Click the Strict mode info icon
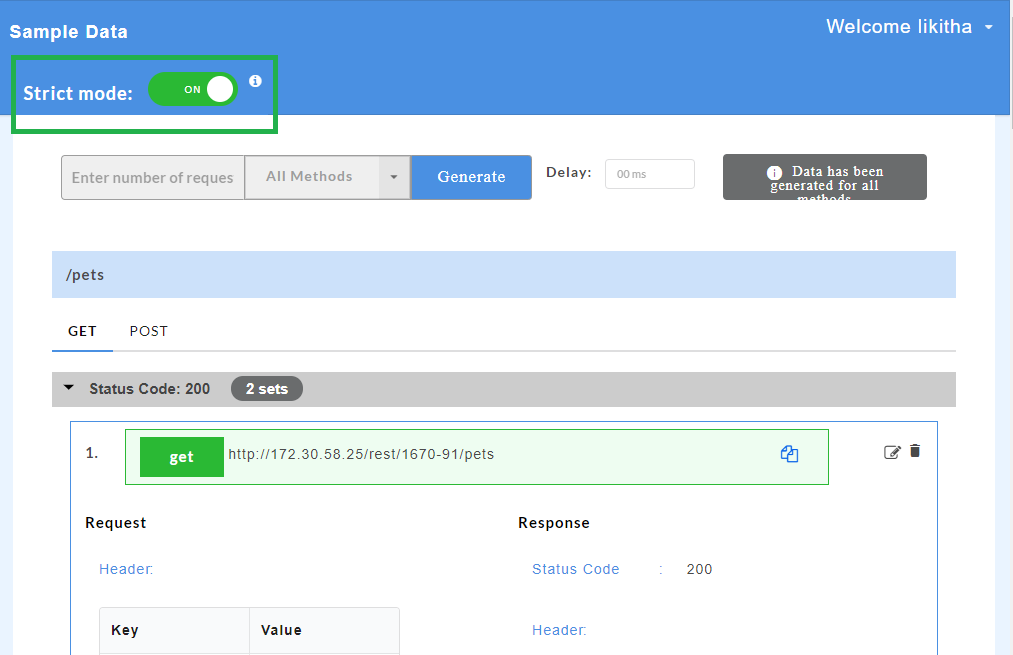1013x655 pixels. point(255,81)
